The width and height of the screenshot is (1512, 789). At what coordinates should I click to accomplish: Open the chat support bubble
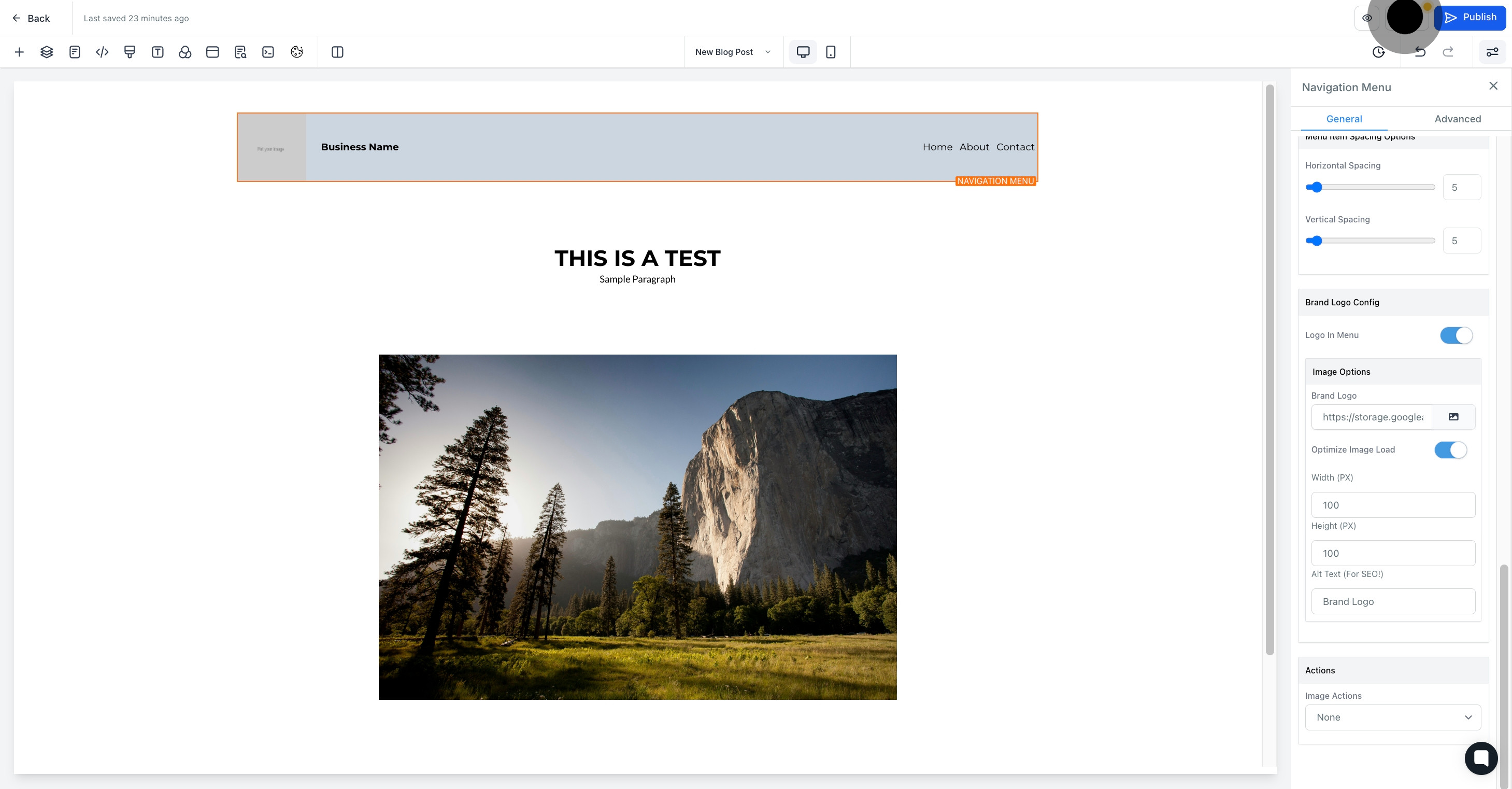(1481, 758)
